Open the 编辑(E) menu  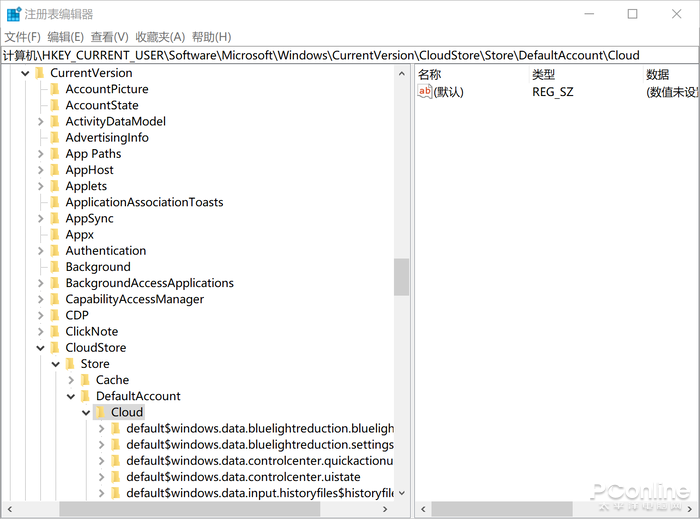click(x=65, y=37)
